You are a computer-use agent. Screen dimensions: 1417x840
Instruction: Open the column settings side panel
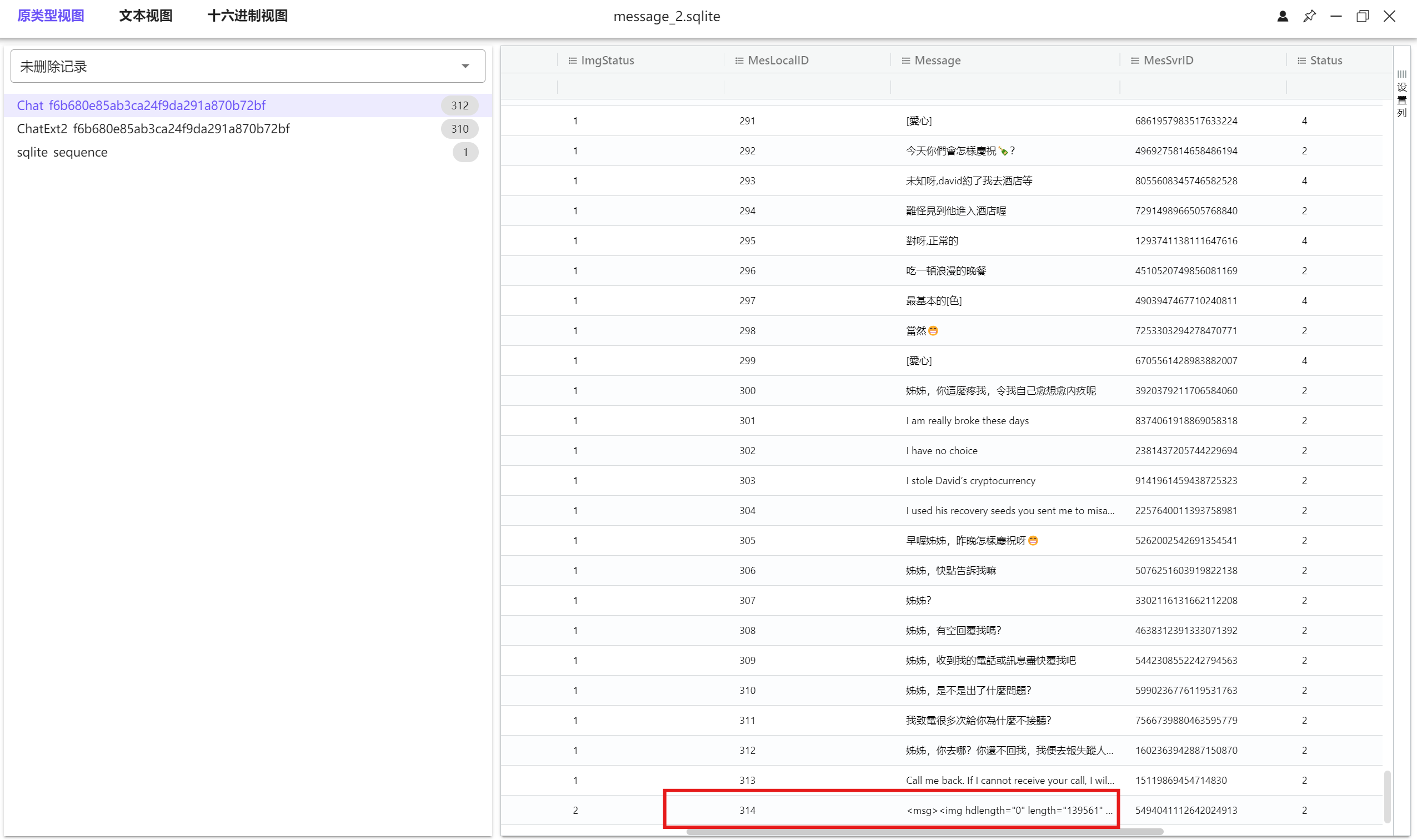[x=1401, y=93]
